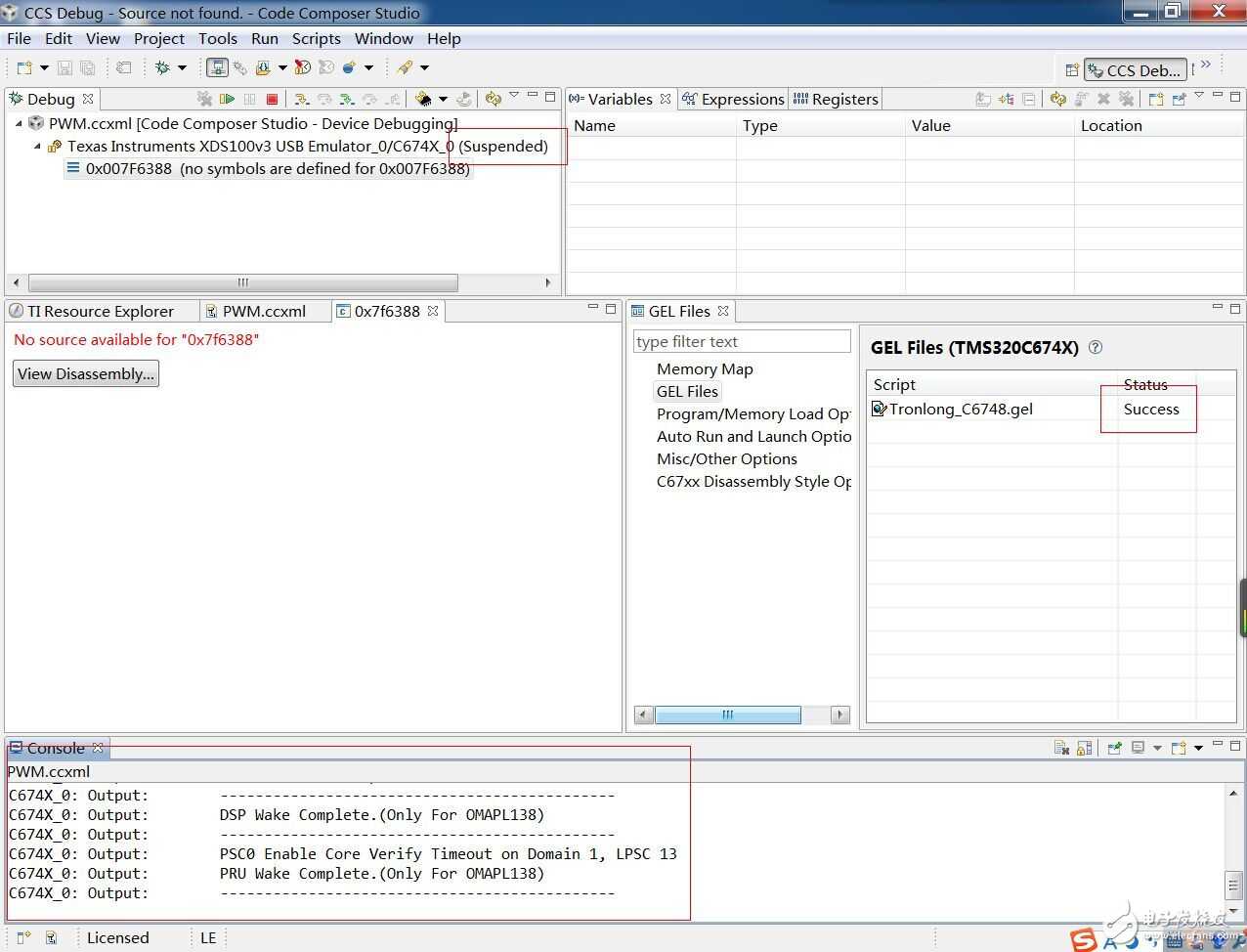Click the Open Perspective icon beside CCS Debug
1247x952 pixels.
(1072, 70)
